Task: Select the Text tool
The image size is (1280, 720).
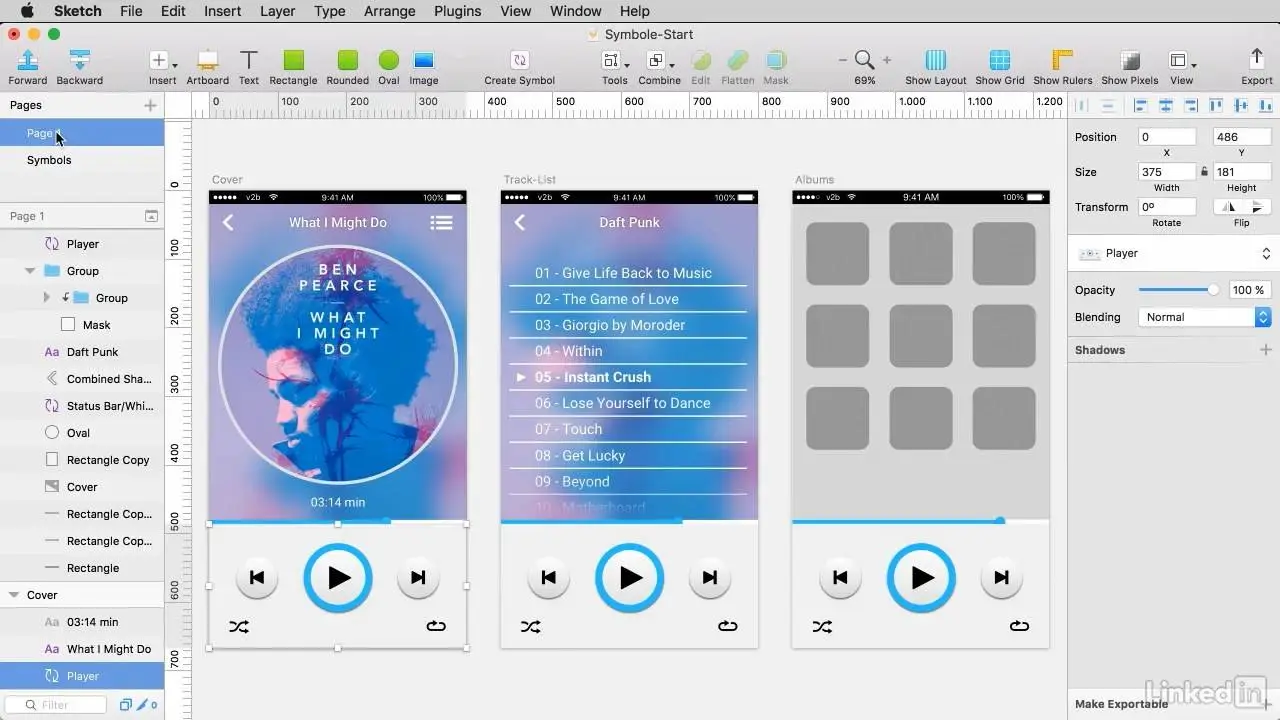Action: tap(249, 66)
